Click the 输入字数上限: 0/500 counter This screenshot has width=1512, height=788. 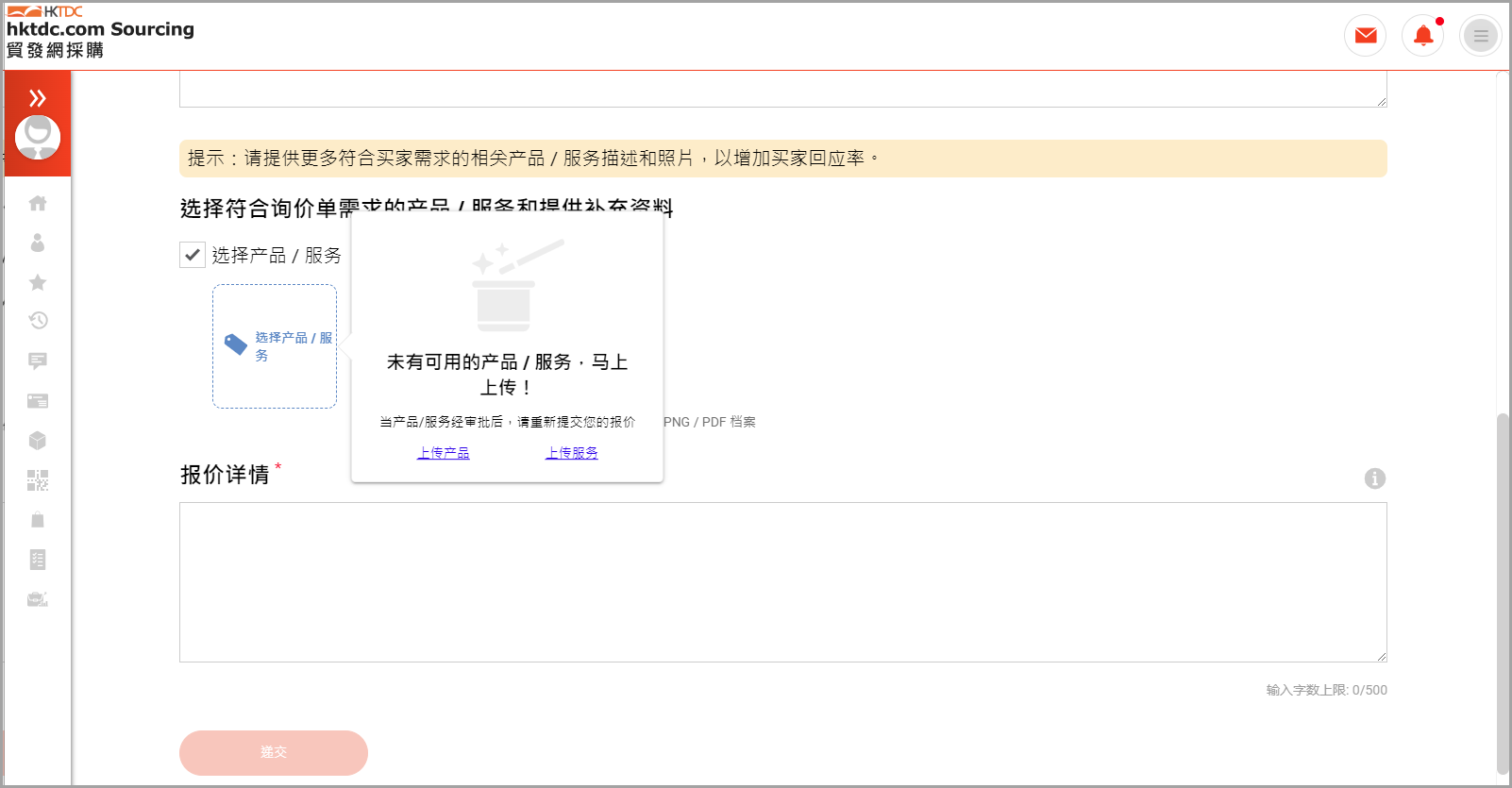tap(1327, 690)
